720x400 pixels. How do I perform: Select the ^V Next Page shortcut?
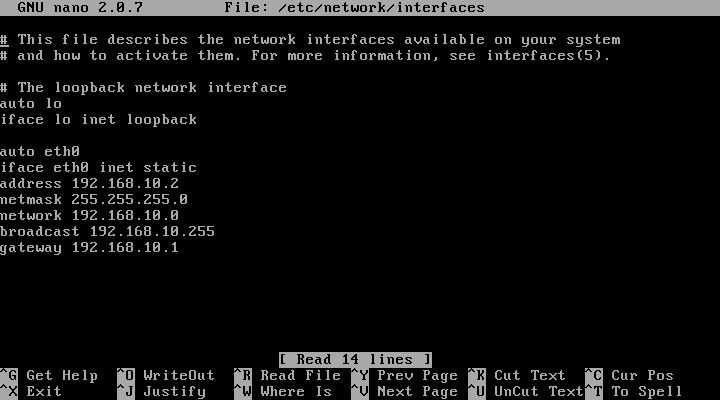click(405, 392)
